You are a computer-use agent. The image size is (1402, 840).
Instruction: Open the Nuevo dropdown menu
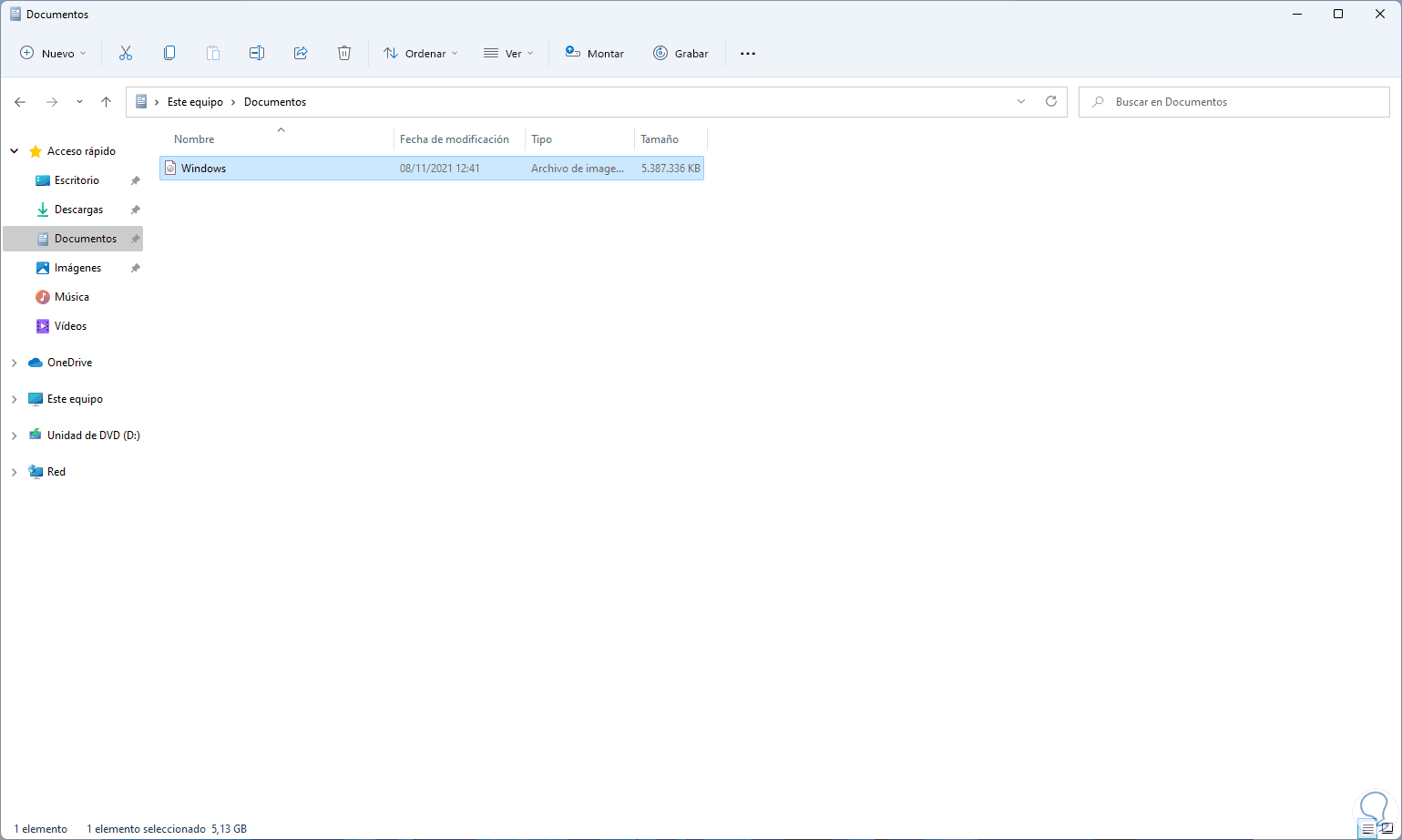point(54,54)
